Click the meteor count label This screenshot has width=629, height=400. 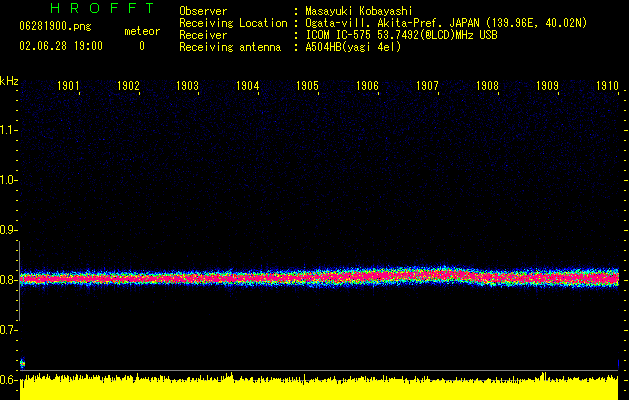pyautogui.click(x=141, y=31)
